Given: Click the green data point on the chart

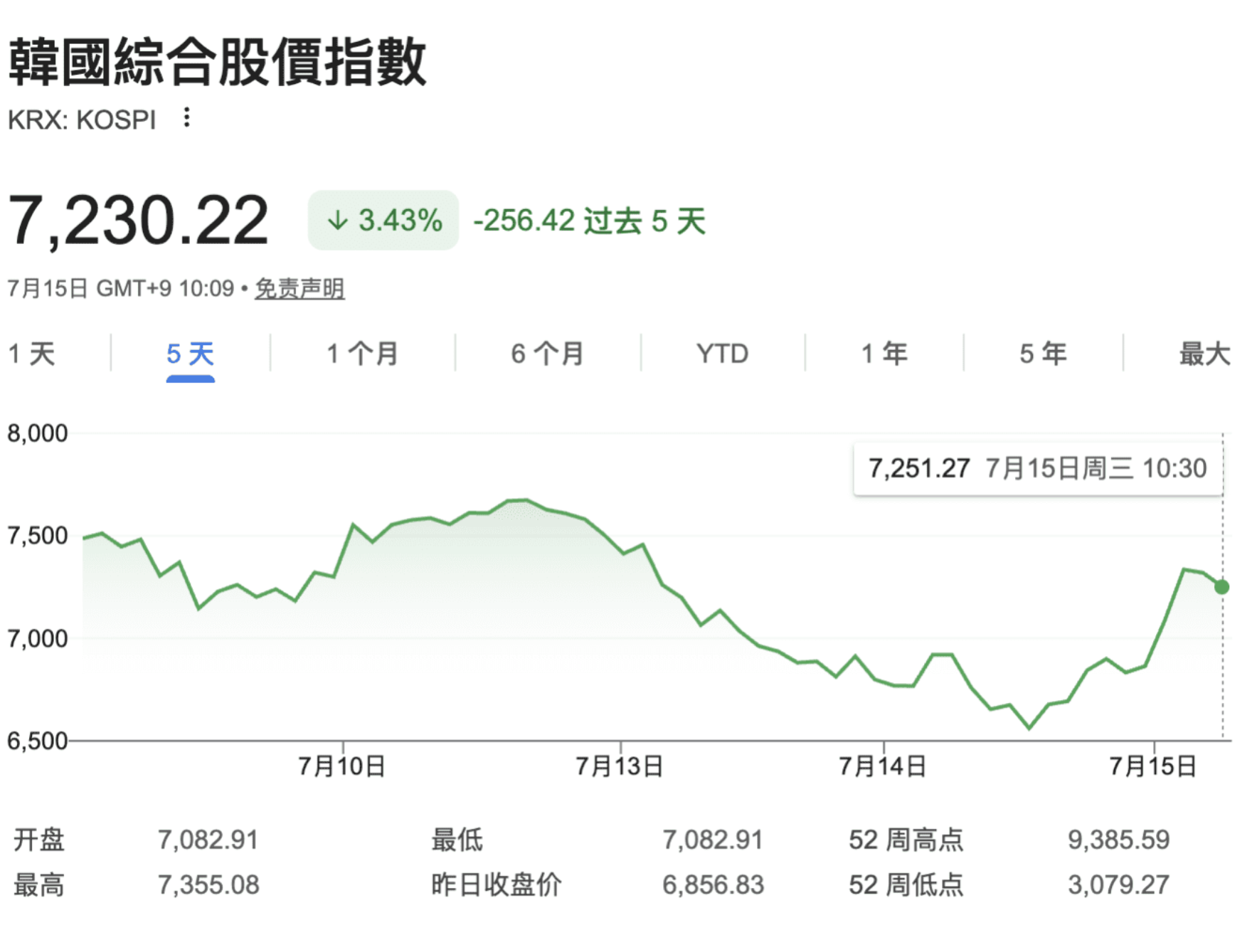Looking at the screenshot, I should (x=1221, y=587).
